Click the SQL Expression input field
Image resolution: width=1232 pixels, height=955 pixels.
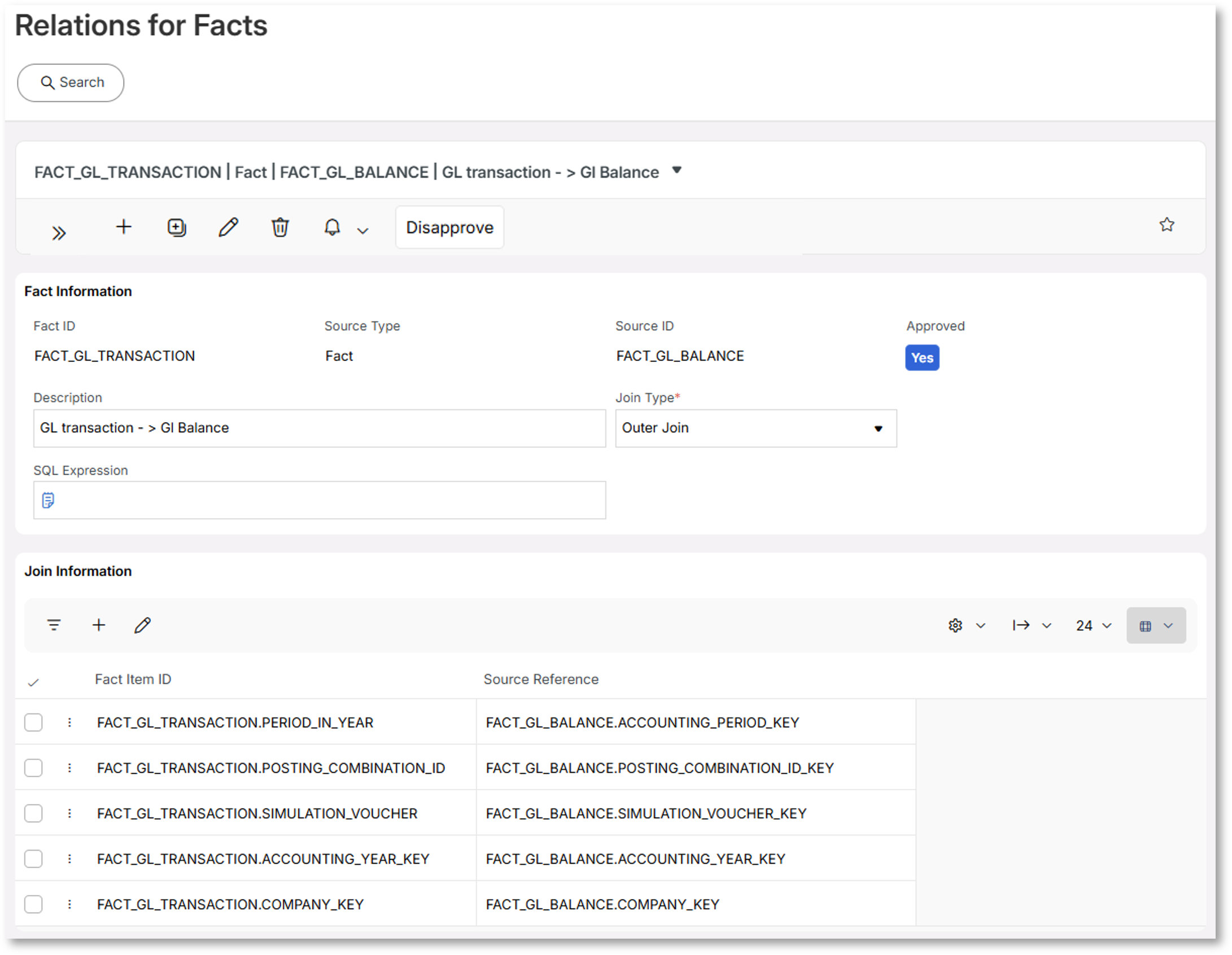tap(320, 500)
